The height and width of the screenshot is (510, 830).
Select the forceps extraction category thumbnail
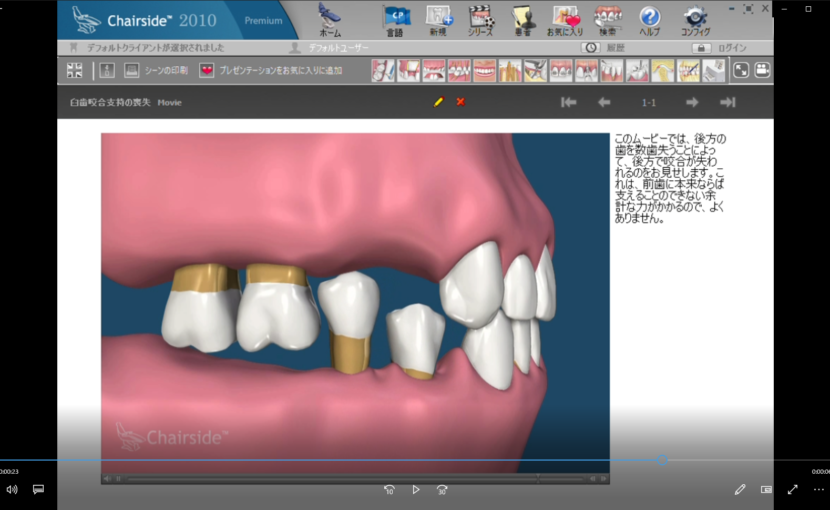536,70
